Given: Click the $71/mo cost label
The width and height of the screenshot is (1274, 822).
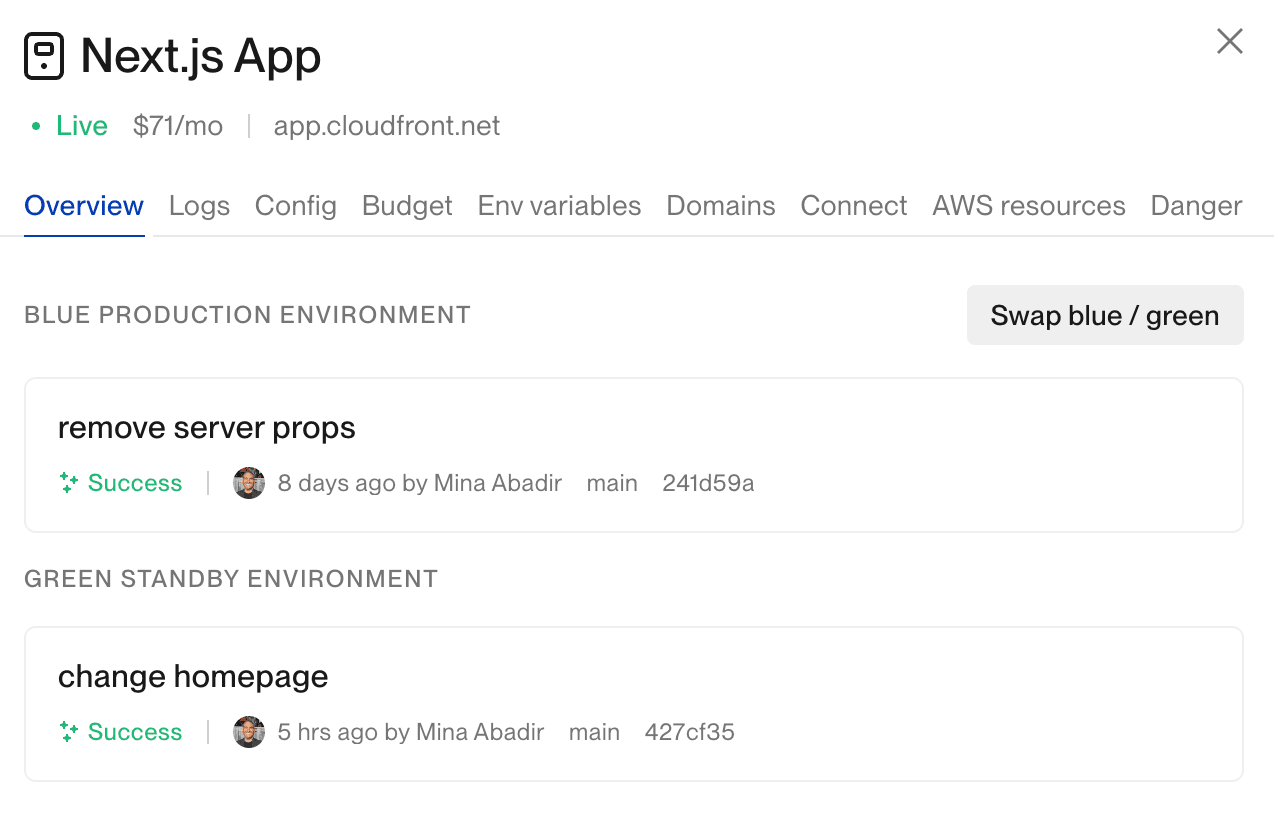Looking at the screenshot, I should coord(177,125).
